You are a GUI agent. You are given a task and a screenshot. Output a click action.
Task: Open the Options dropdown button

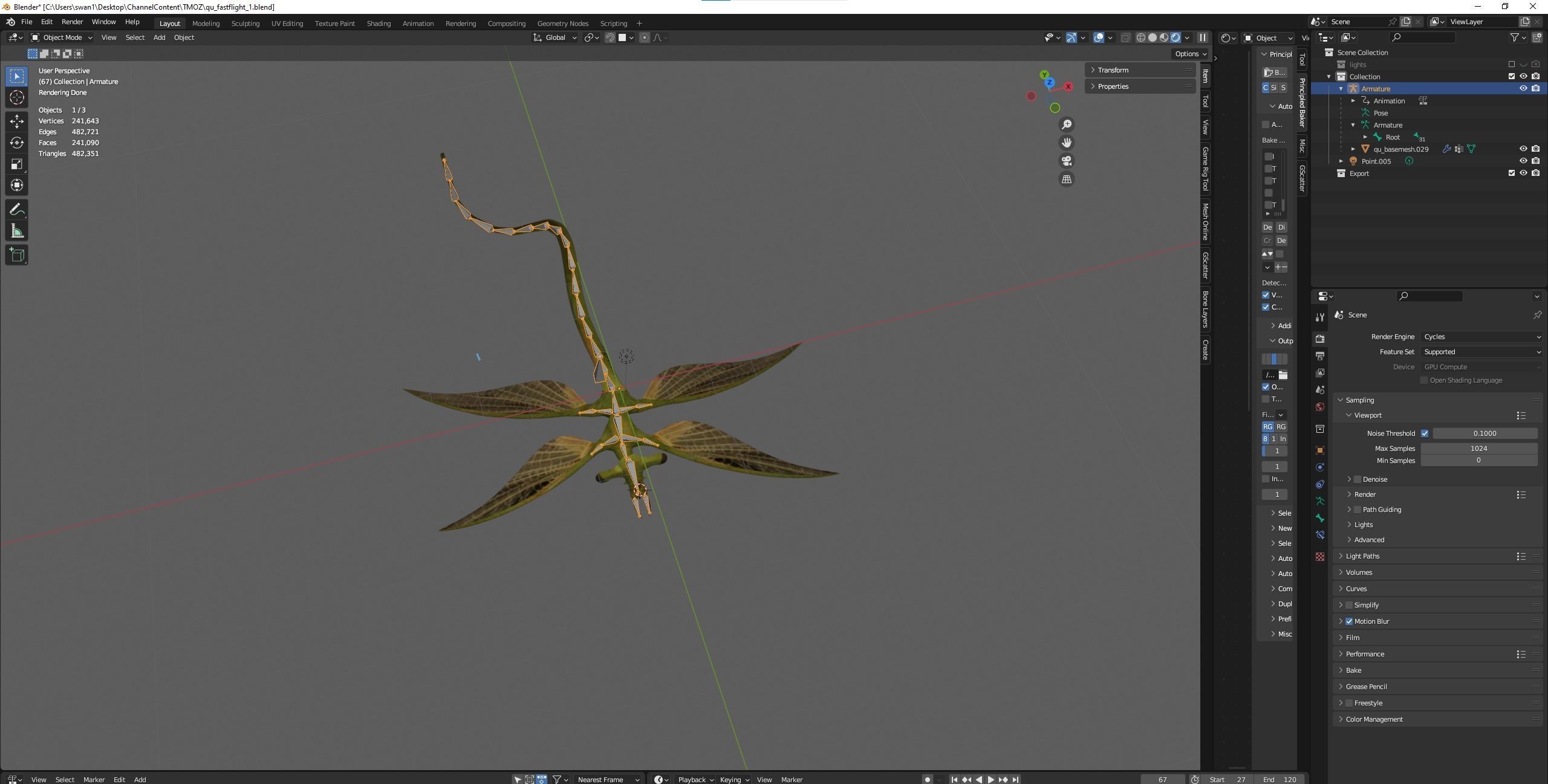[1191, 54]
